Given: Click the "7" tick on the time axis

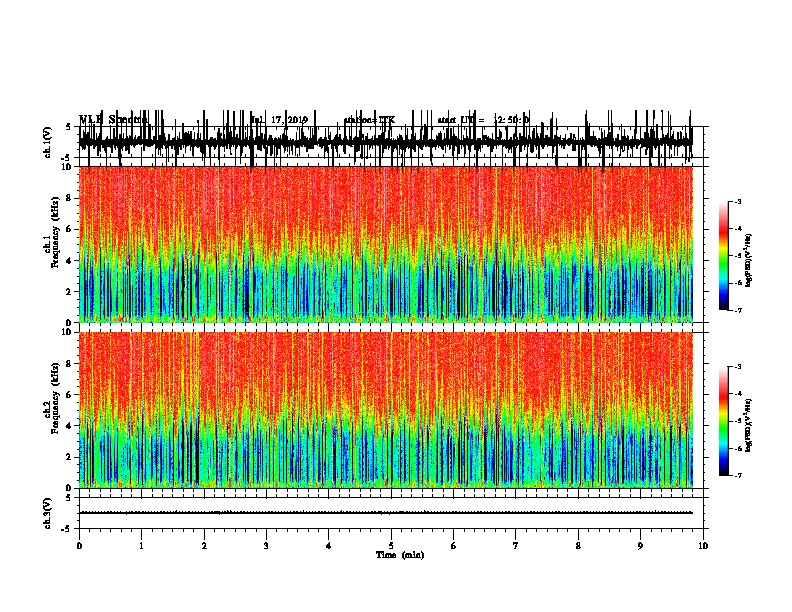Looking at the screenshot, I should click(x=516, y=546).
